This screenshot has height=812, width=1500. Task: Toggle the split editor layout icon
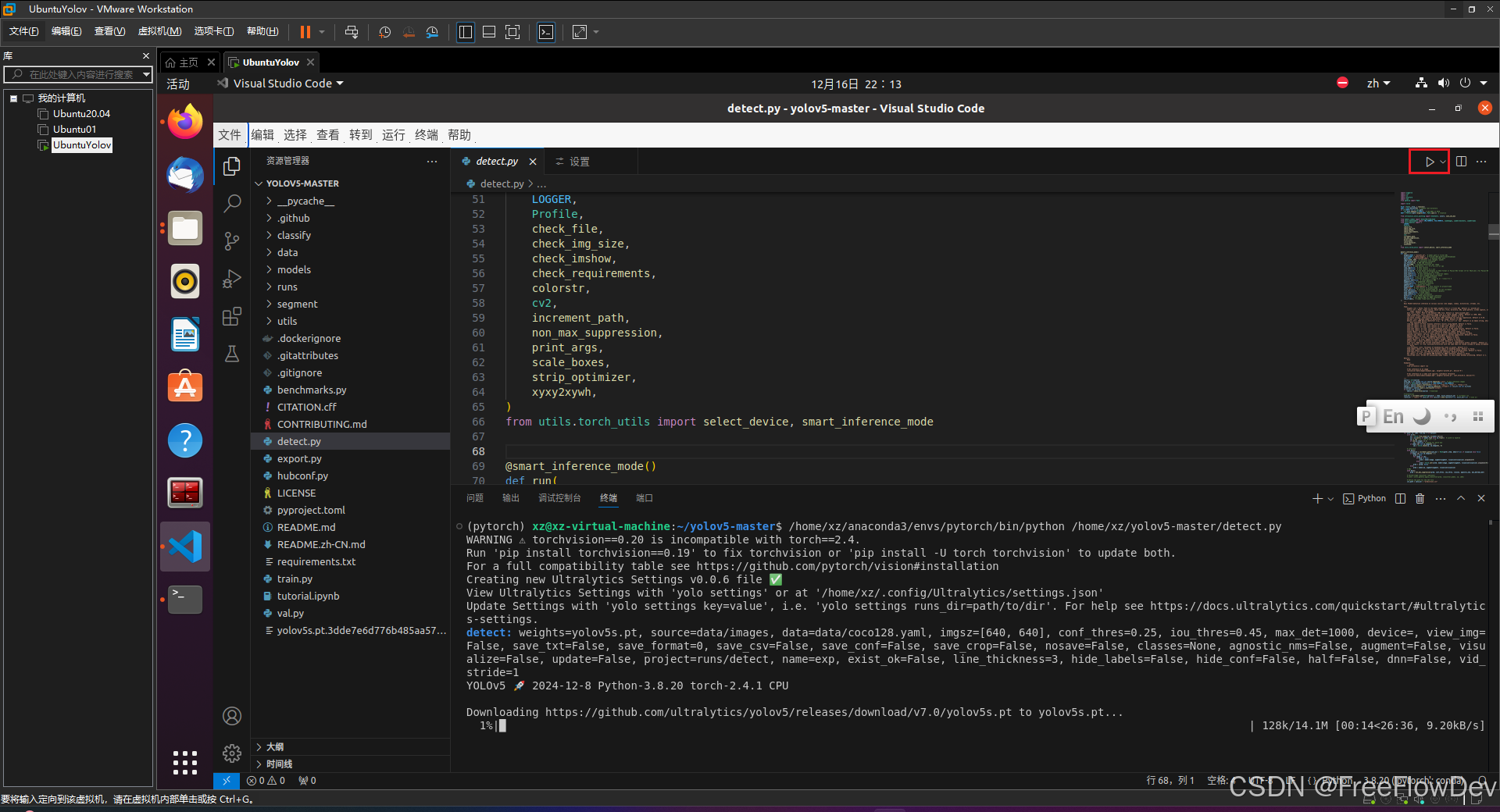click(x=1462, y=162)
